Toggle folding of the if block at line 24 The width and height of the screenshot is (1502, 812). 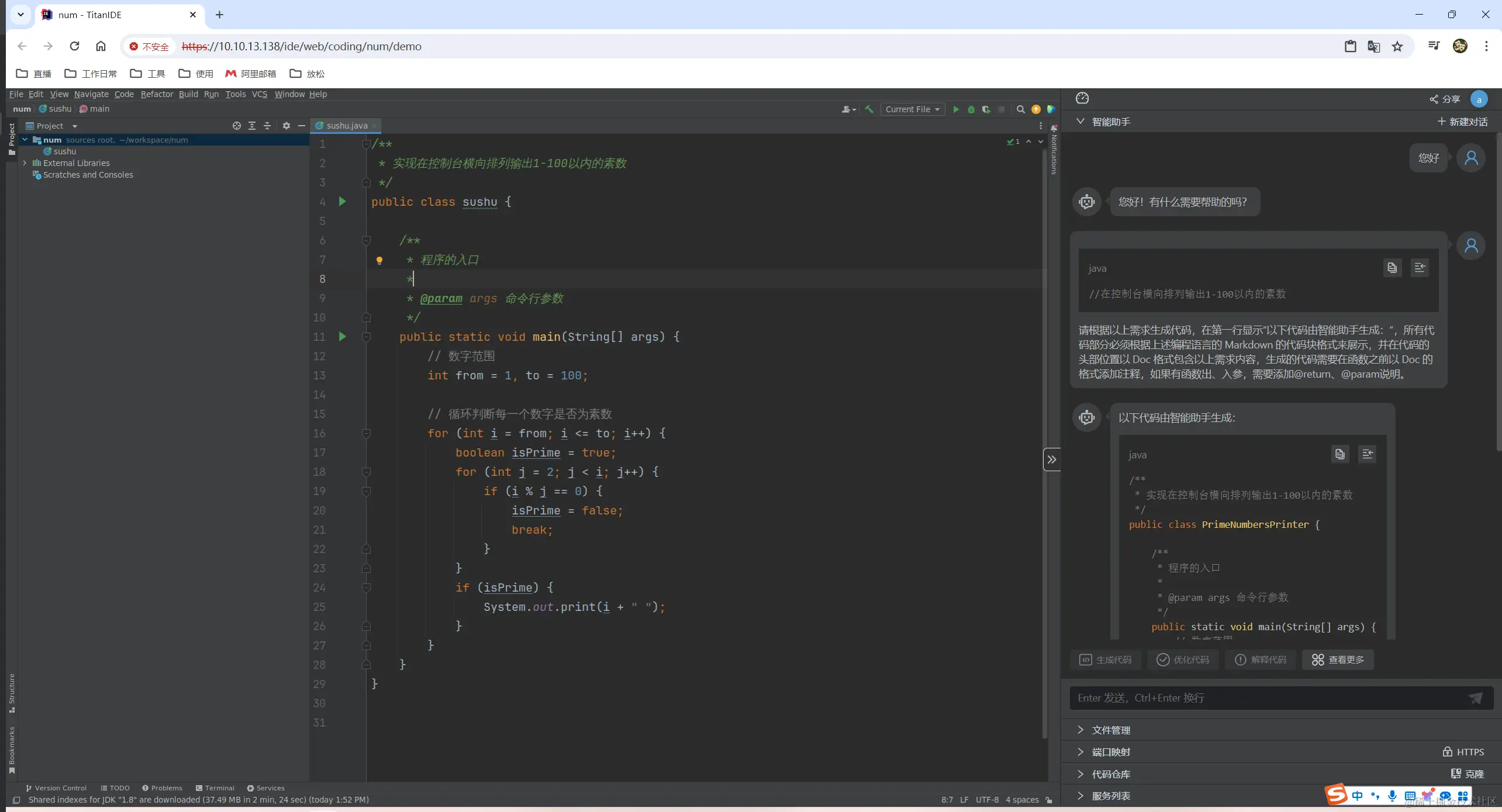(x=367, y=588)
